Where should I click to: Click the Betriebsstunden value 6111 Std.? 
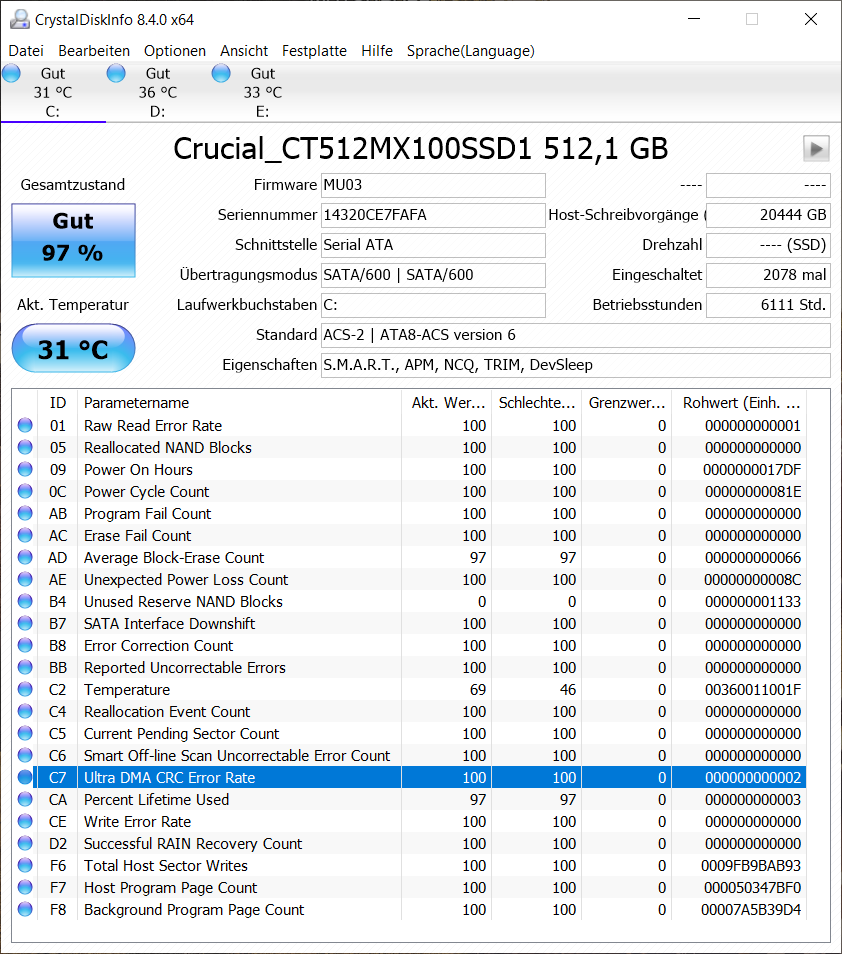(x=768, y=305)
